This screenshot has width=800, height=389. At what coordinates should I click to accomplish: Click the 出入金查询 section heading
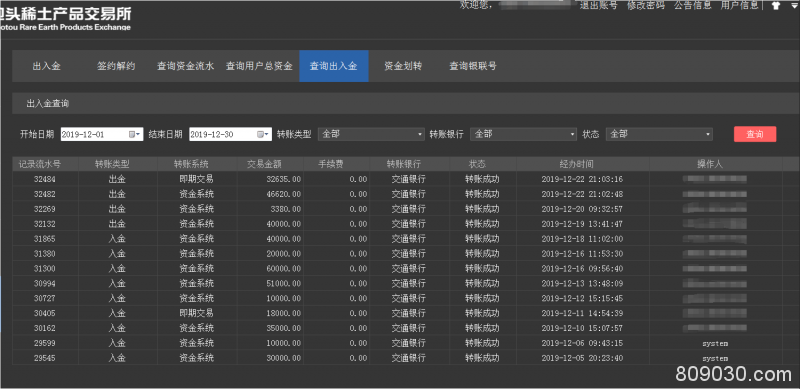[48, 104]
